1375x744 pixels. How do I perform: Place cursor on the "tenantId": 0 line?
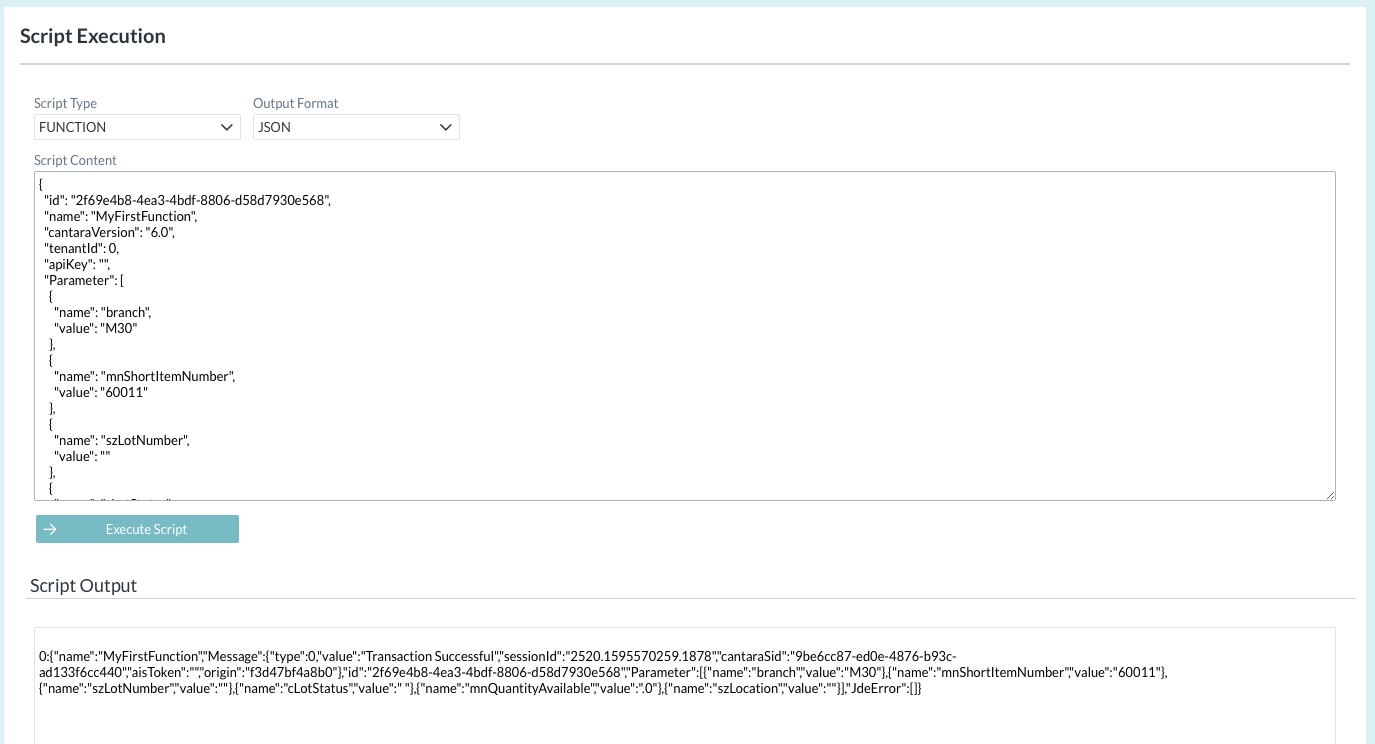point(82,248)
